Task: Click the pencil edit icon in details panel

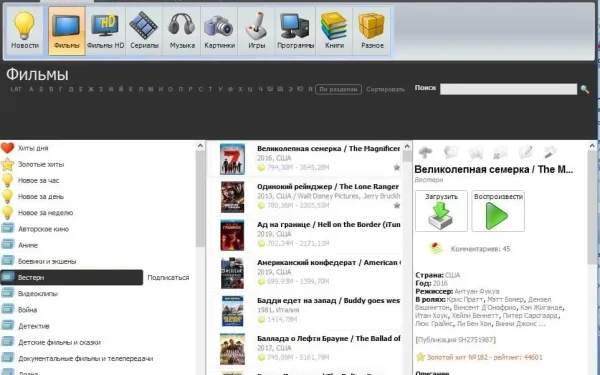Action: (x=525, y=152)
